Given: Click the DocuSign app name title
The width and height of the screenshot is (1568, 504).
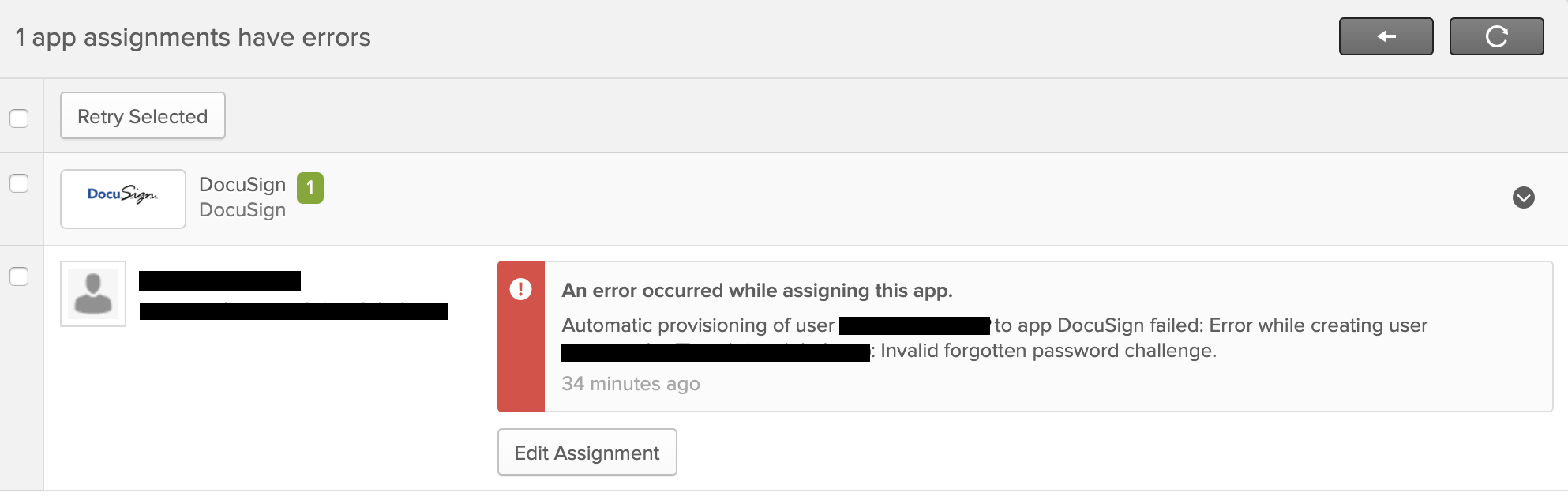Looking at the screenshot, I should [242, 185].
